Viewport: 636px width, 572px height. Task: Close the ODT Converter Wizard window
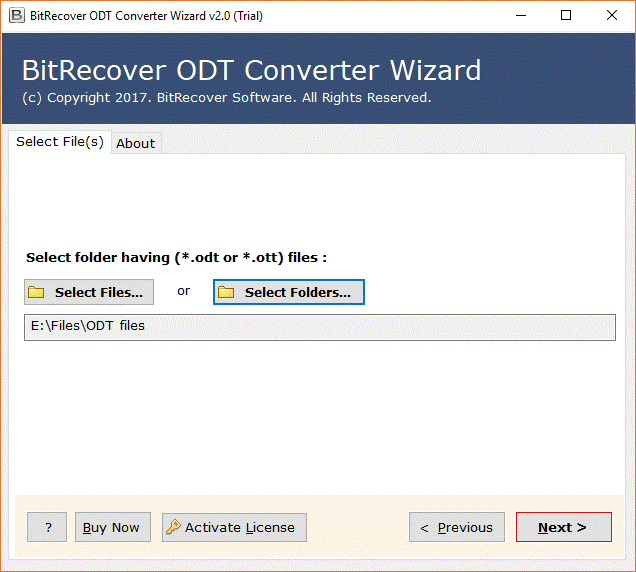click(612, 16)
